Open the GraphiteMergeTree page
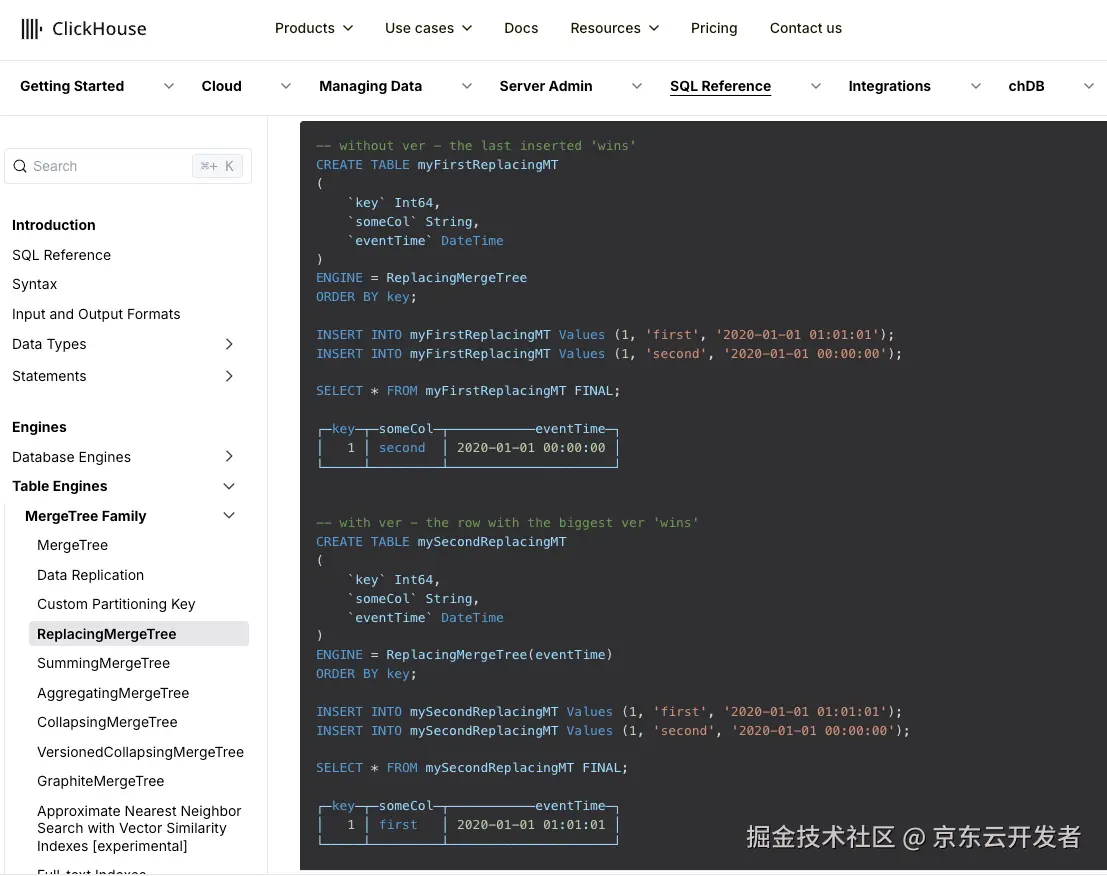The image size is (1107, 876). pyautogui.click(x=100, y=781)
